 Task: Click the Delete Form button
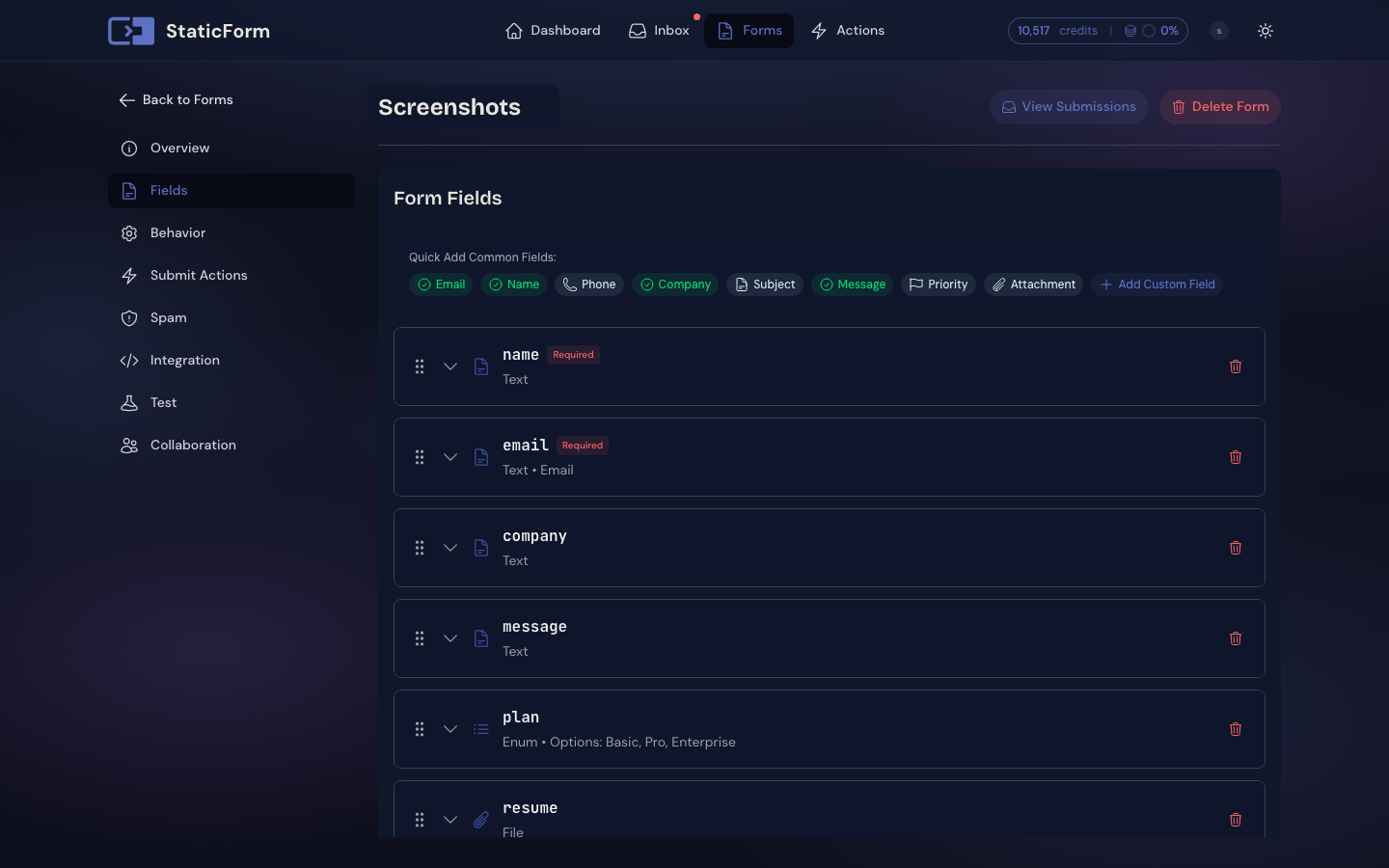point(1220,107)
